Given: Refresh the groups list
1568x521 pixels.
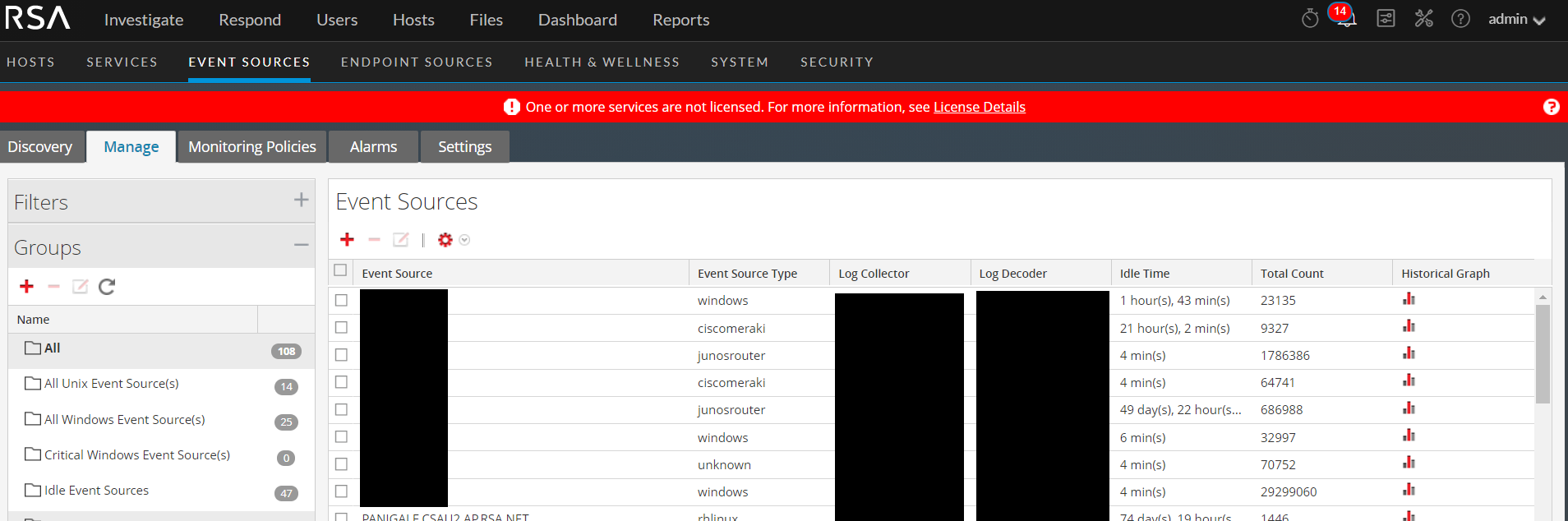Looking at the screenshot, I should coord(107,286).
